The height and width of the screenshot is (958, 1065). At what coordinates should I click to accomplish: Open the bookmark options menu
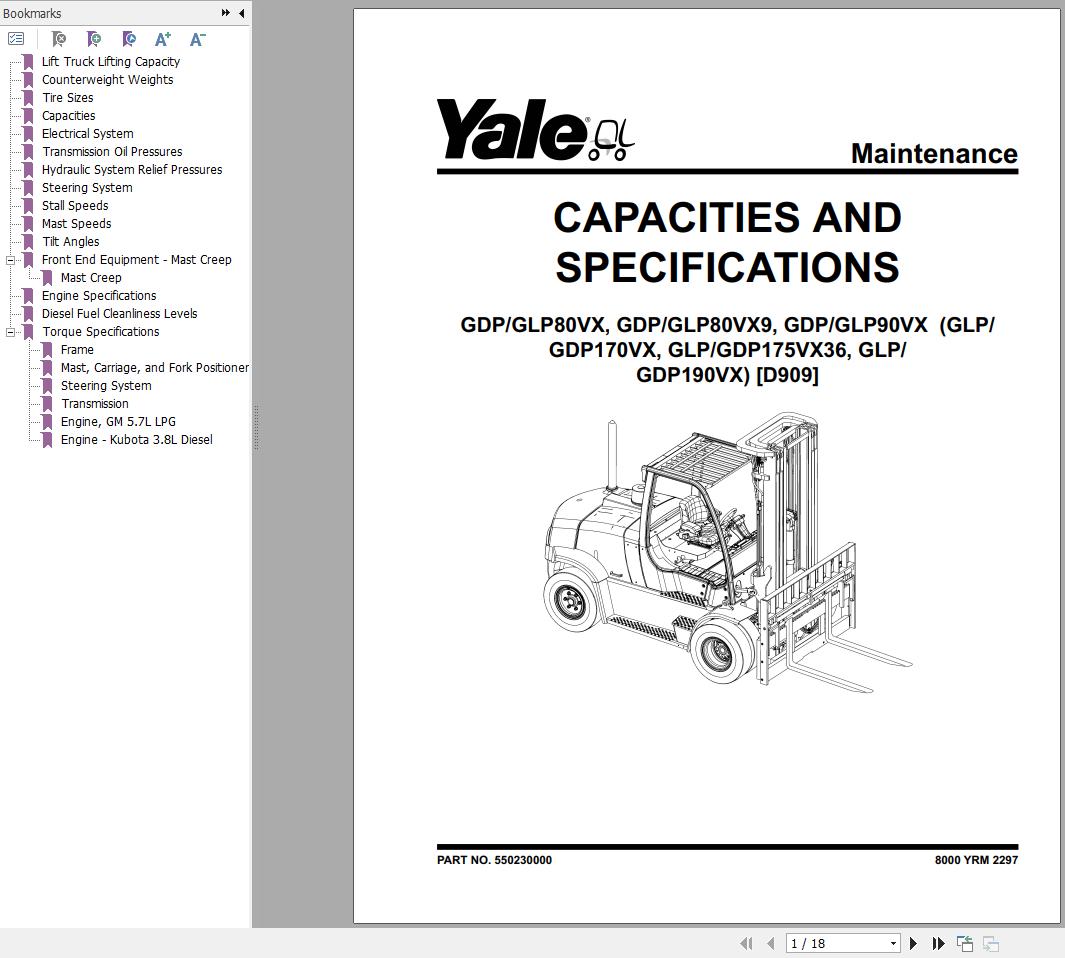[16, 38]
